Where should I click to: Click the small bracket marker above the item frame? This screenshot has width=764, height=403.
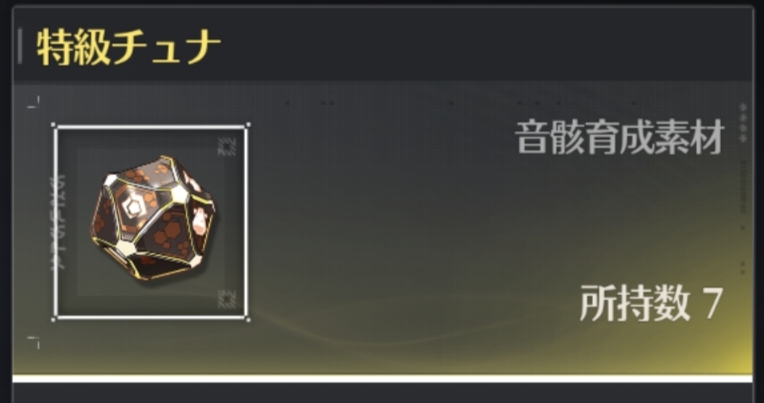click(34, 101)
